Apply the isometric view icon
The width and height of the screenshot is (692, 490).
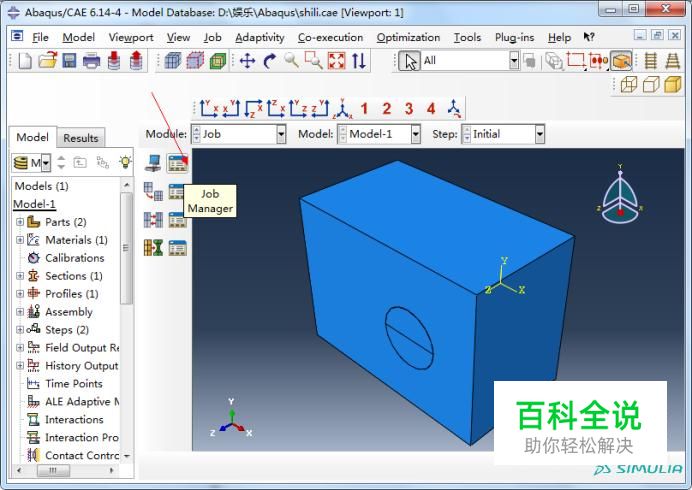pyautogui.click(x=342, y=109)
